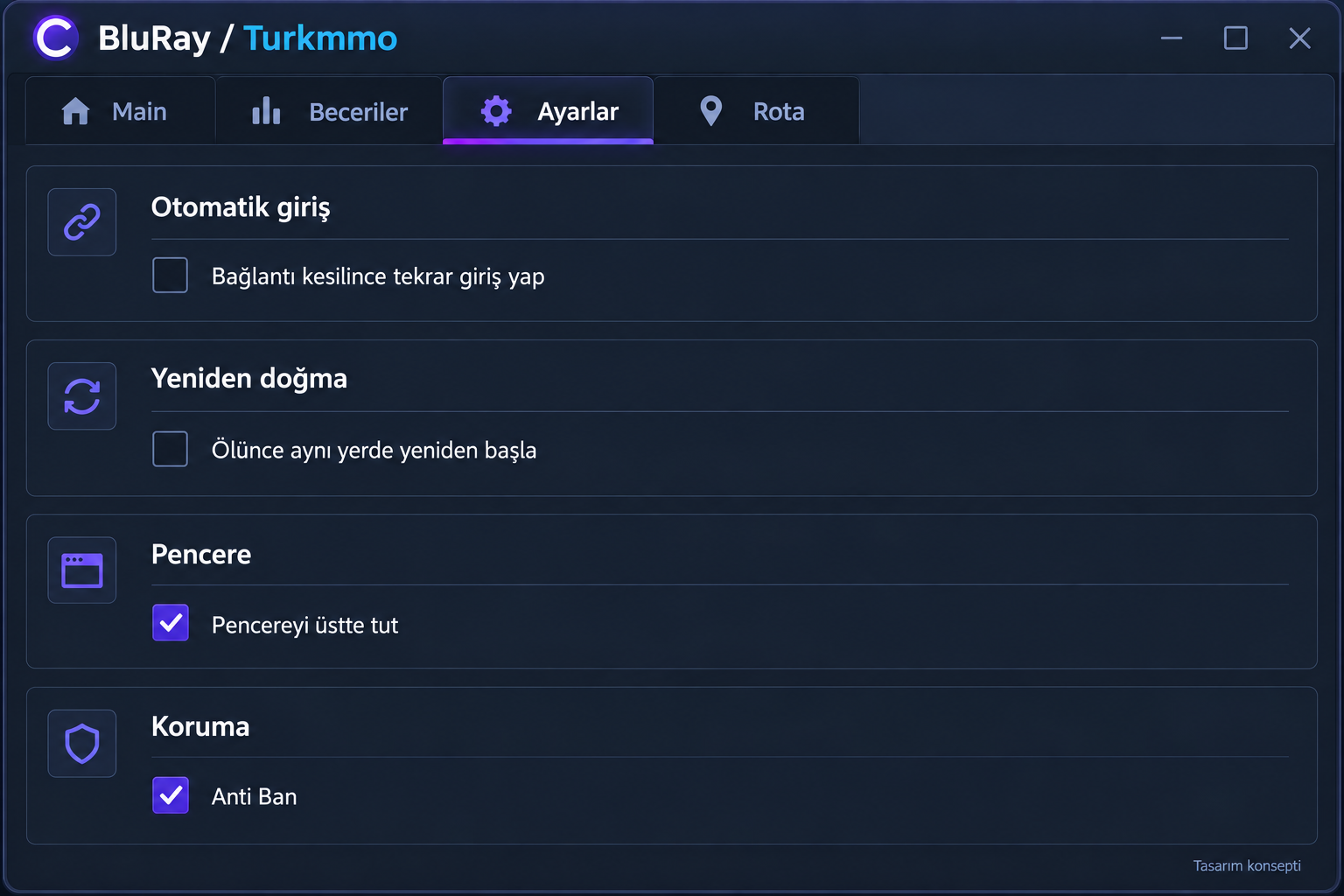
Task: Maximize the BluRay window
Action: coord(1235,38)
